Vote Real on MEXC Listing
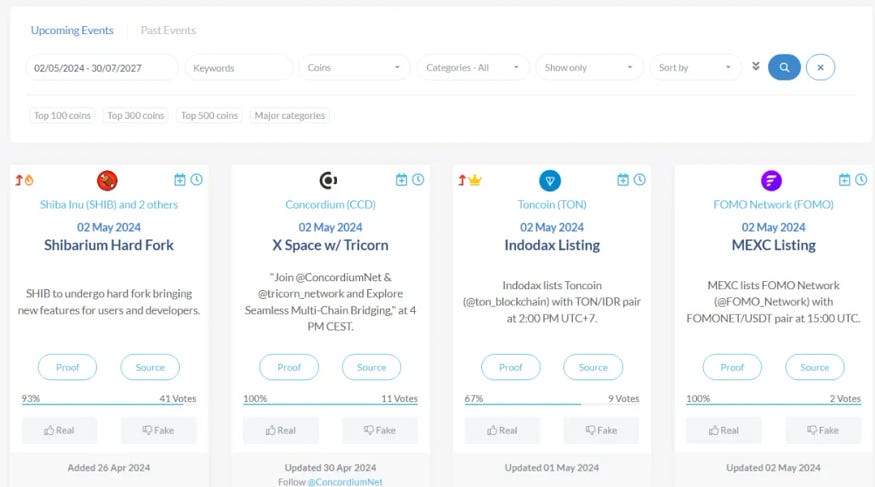Viewport: 875px width, 487px height. [724, 430]
